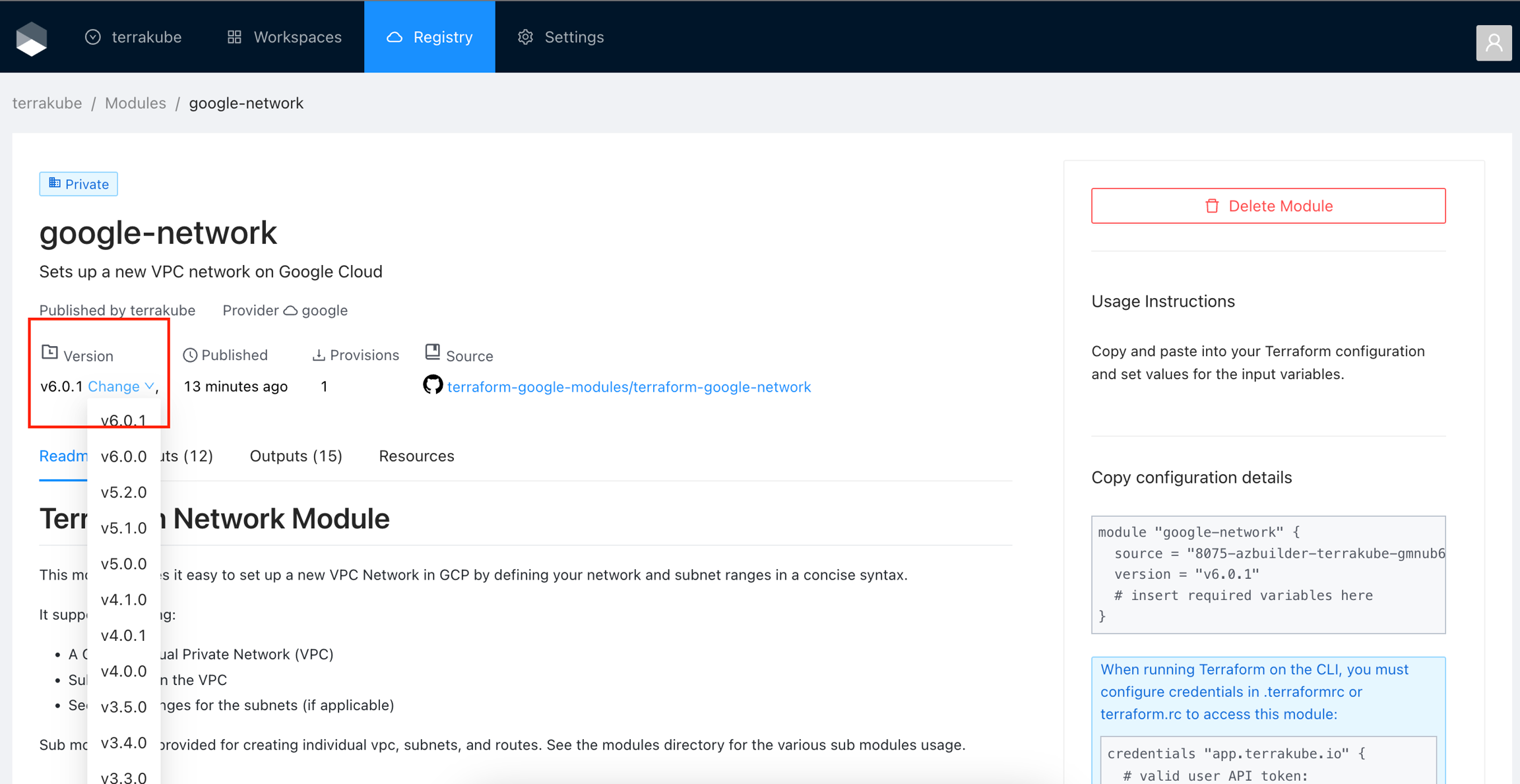The image size is (1520, 784).
Task: Navigate to terrakube breadcrumb link
Action: [x=47, y=103]
